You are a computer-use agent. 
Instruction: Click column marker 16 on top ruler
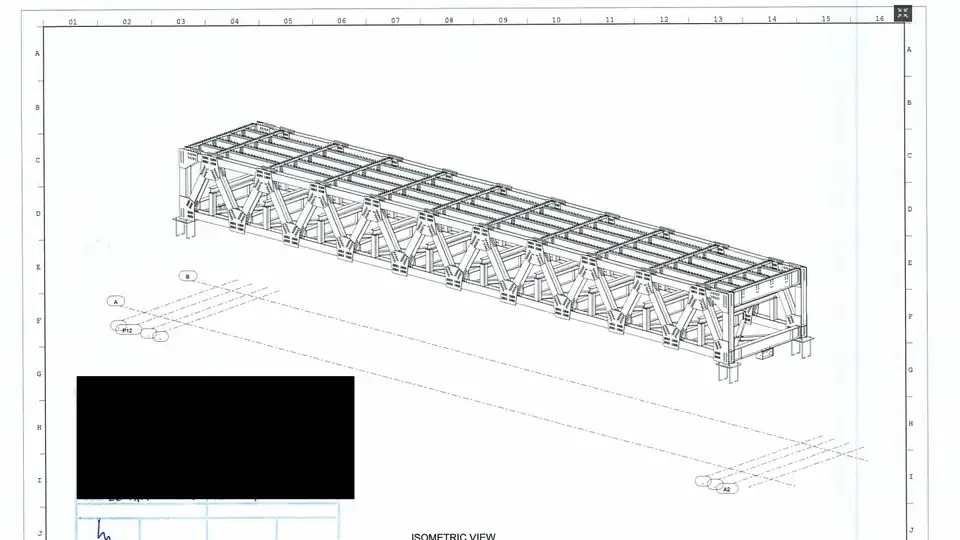pos(879,19)
